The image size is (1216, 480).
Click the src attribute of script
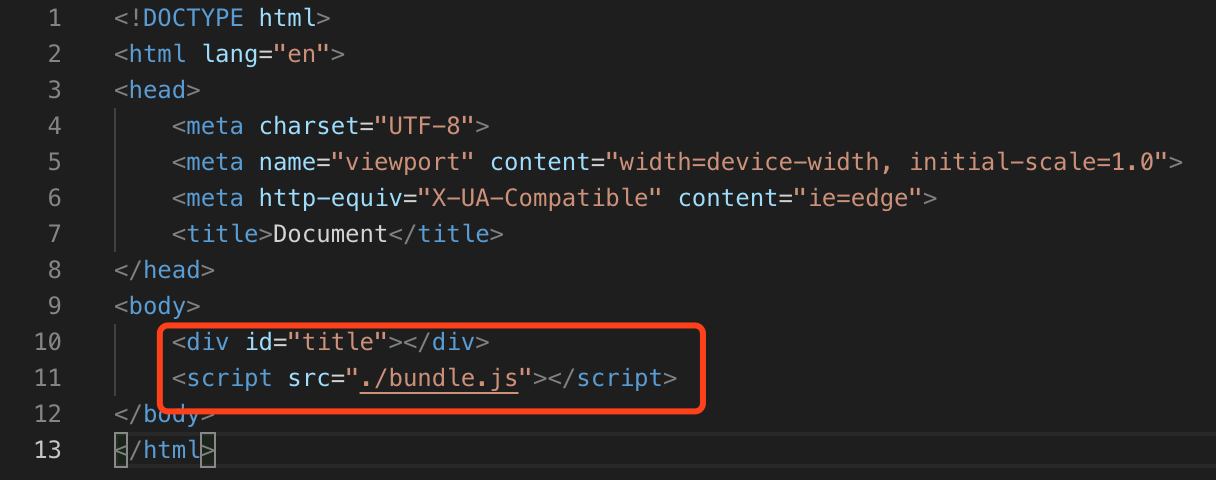[x=309, y=378]
